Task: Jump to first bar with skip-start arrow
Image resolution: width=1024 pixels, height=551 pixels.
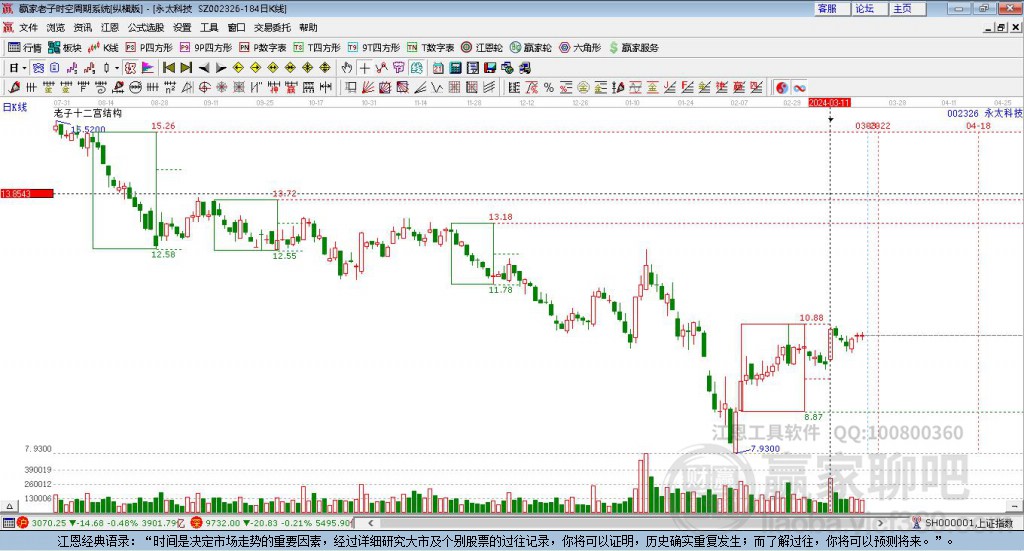Action: [x=168, y=68]
